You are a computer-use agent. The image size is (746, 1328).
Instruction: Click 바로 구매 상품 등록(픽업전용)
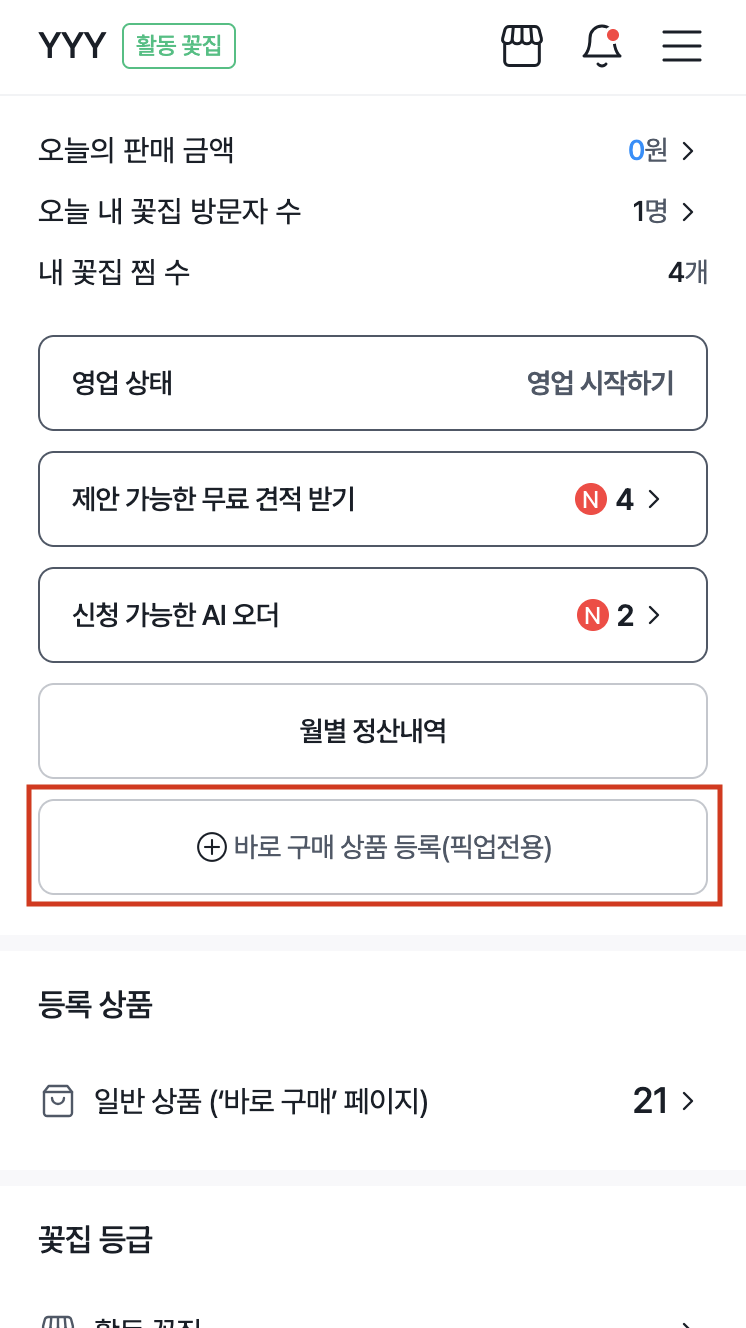coord(373,847)
